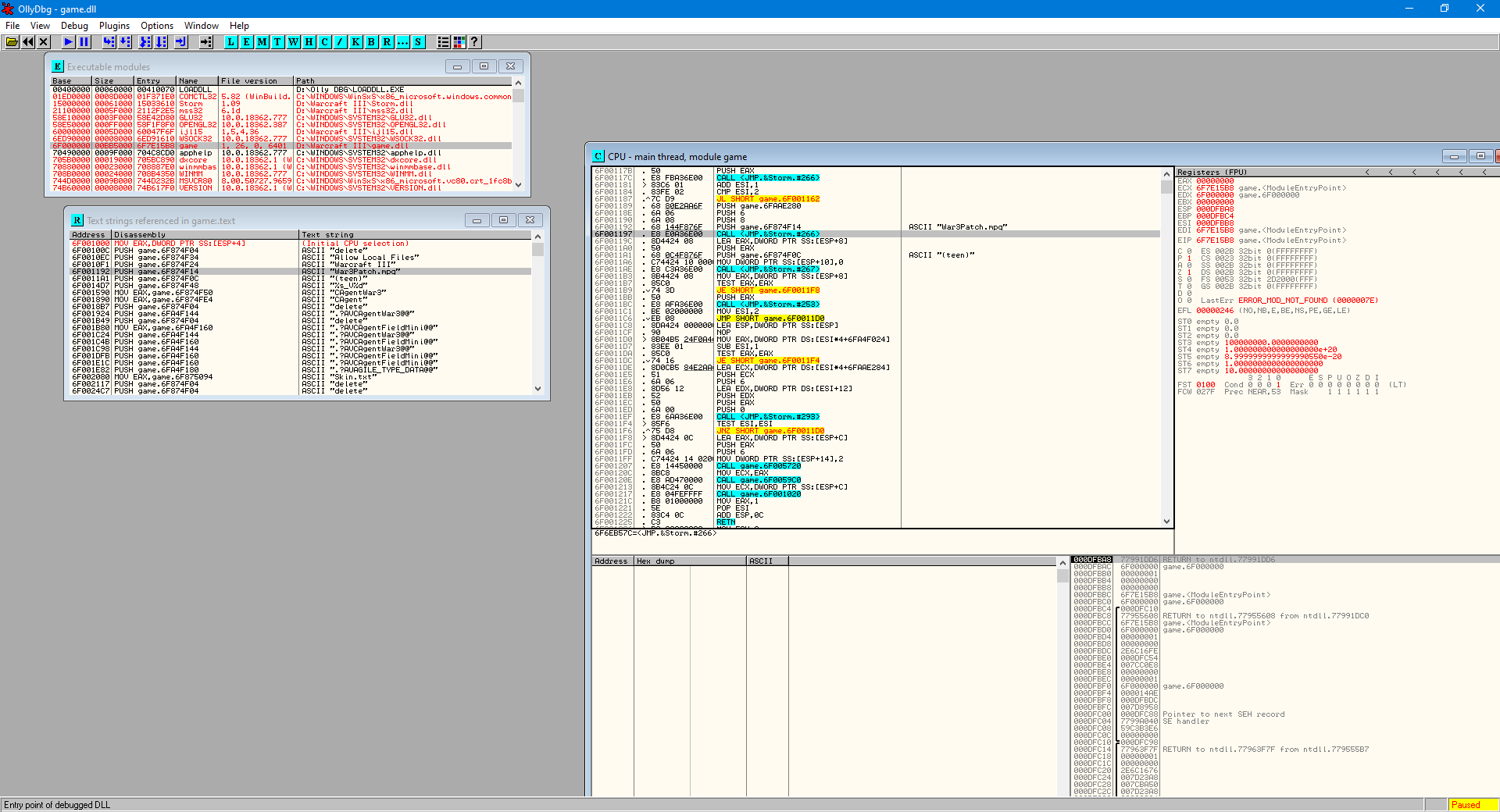Viewport: 1500px width, 812px height.
Task: Click the Open file toolbar icon
Action: point(12,42)
